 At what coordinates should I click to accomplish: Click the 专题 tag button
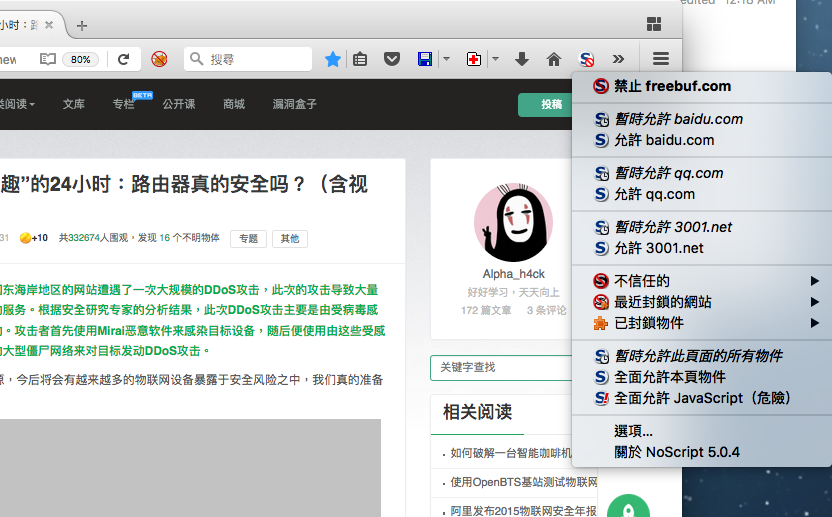[248, 239]
